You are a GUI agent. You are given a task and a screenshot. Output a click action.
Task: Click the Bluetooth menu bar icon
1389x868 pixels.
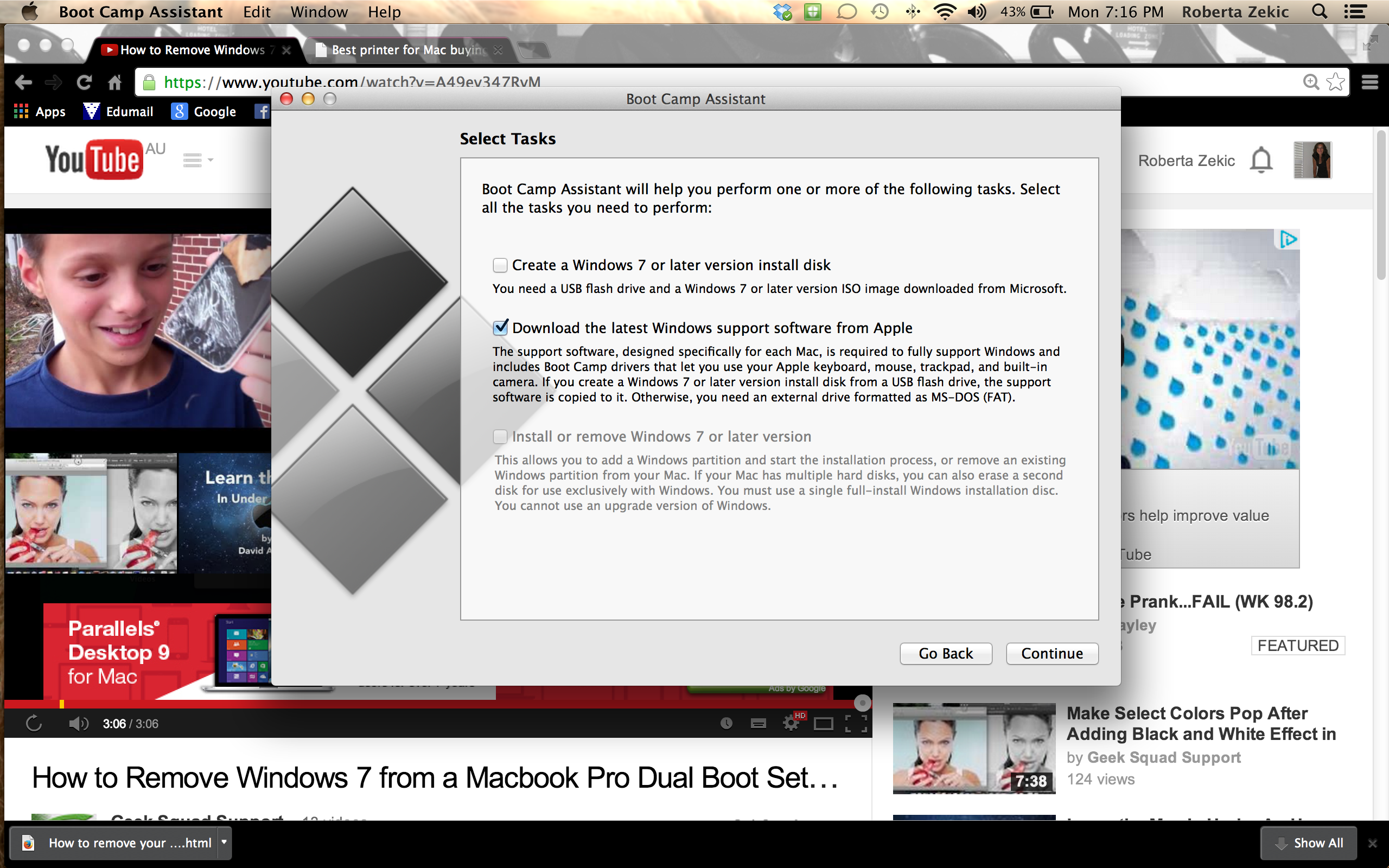912,11
